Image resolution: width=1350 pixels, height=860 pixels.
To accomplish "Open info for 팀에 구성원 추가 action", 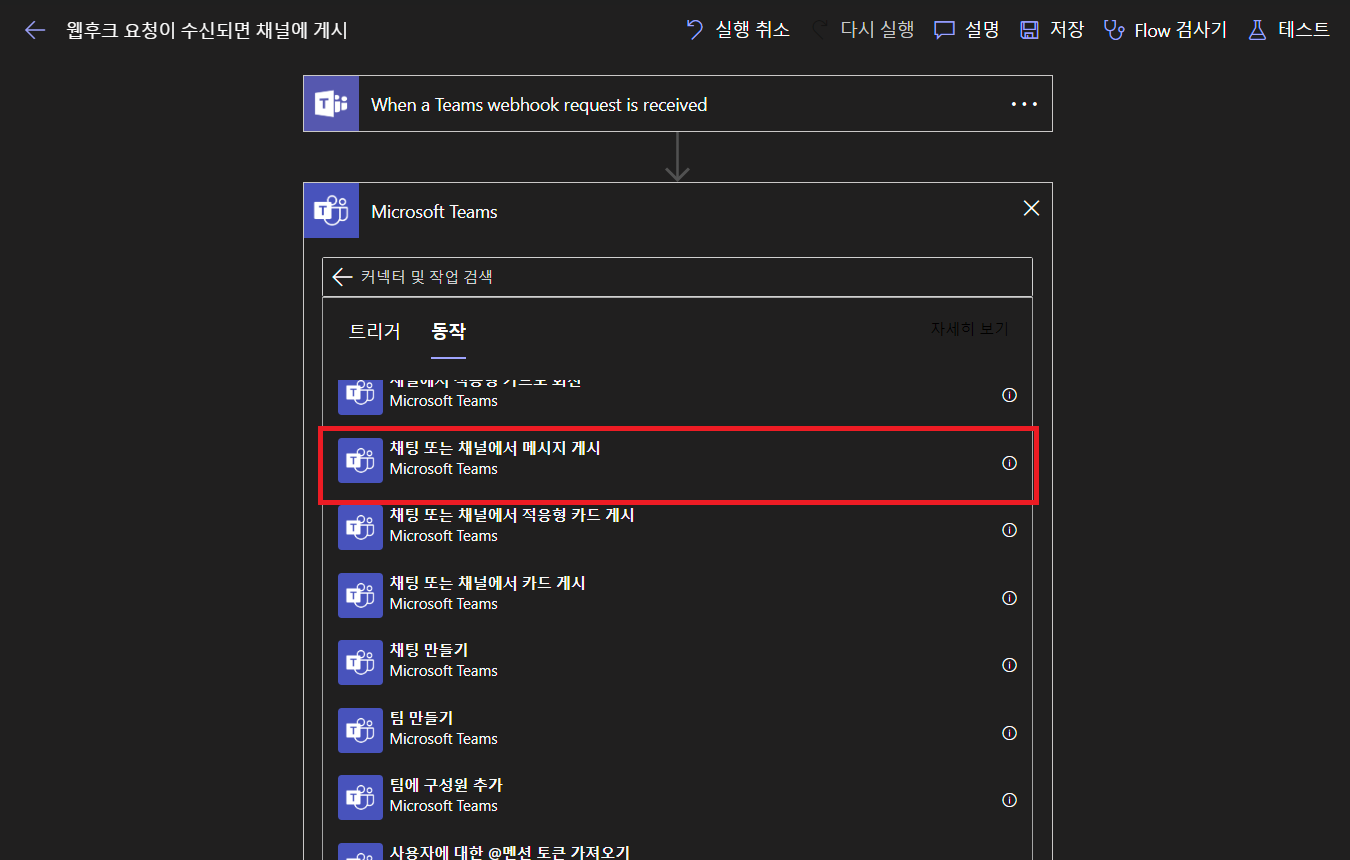I will tap(1009, 800).
